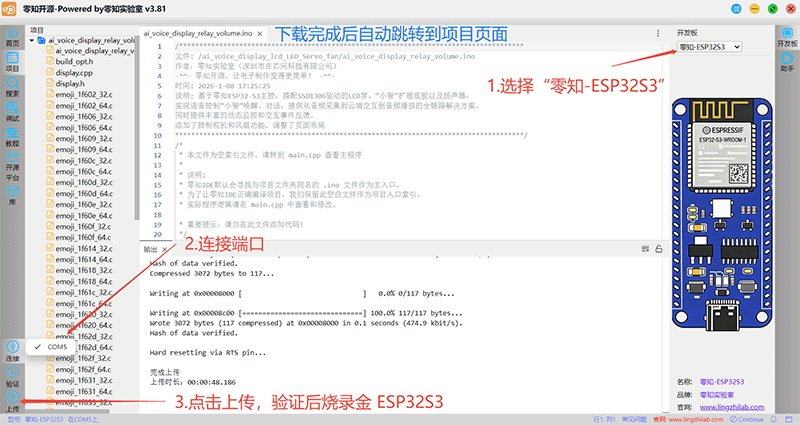Screen dimensions: 800x425
Task: Open the 开发板 board selection dropdown
Action: pos(709,47)
